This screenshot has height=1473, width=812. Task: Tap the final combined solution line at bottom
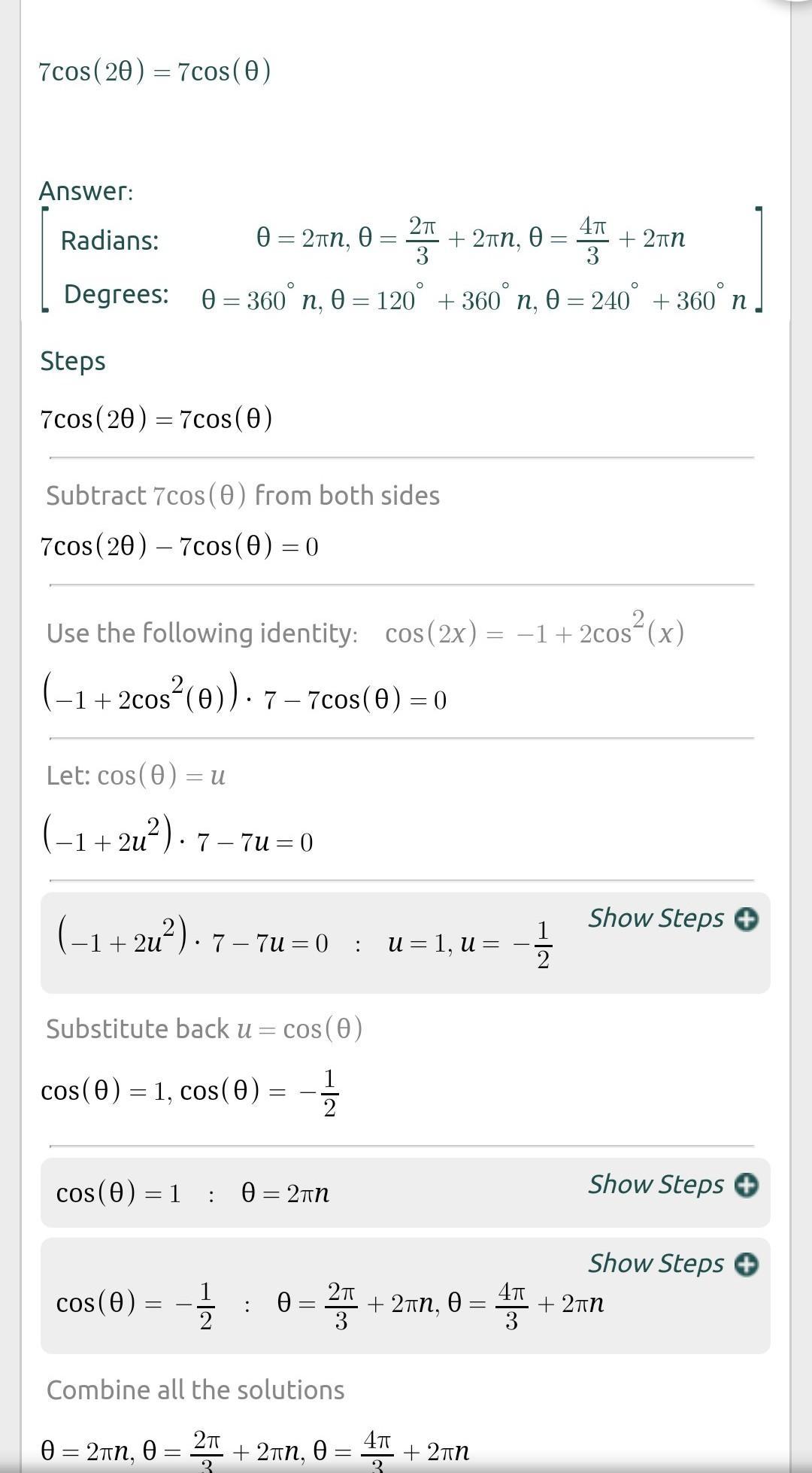pos(256,1452)
